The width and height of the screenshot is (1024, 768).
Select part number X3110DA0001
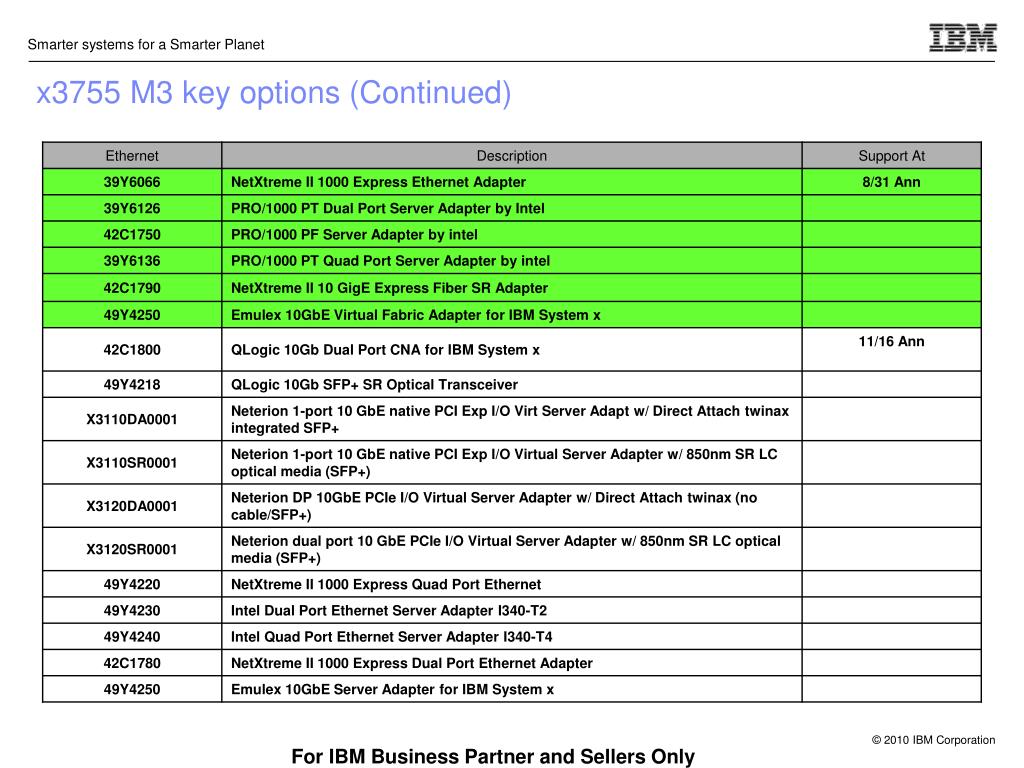tap(132, 419)
